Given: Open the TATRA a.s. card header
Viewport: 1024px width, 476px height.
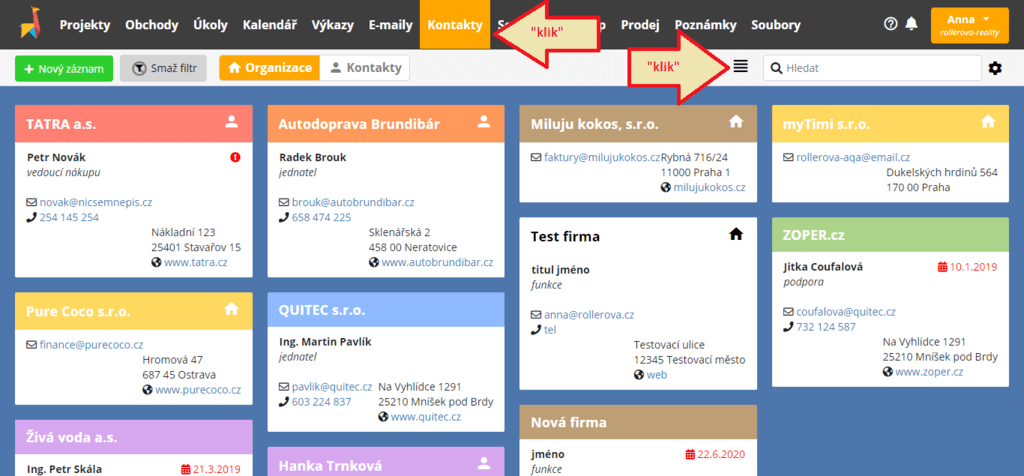Looking at the screenshot, I should [133, 123].
